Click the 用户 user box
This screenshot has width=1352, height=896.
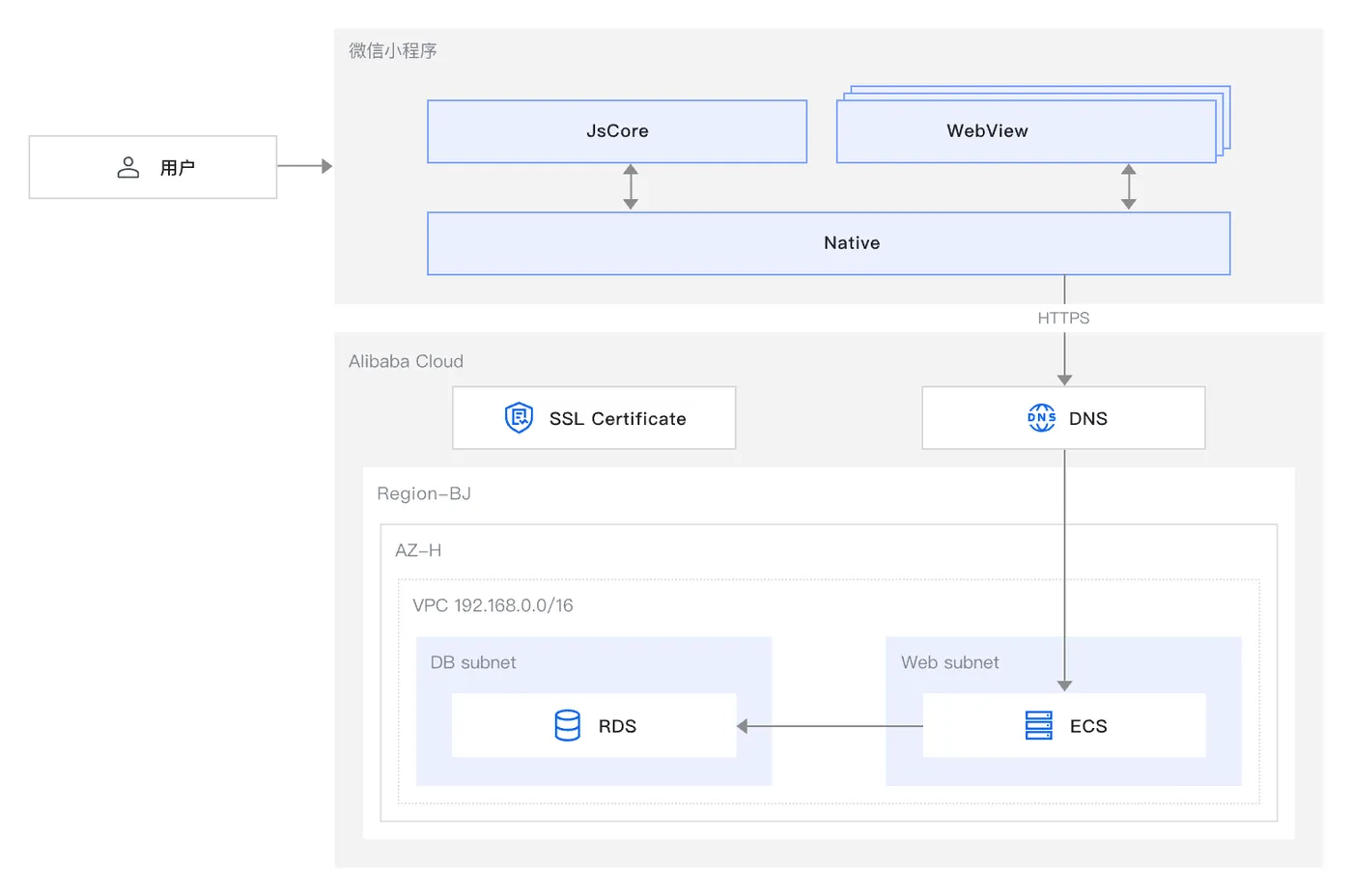153,167
